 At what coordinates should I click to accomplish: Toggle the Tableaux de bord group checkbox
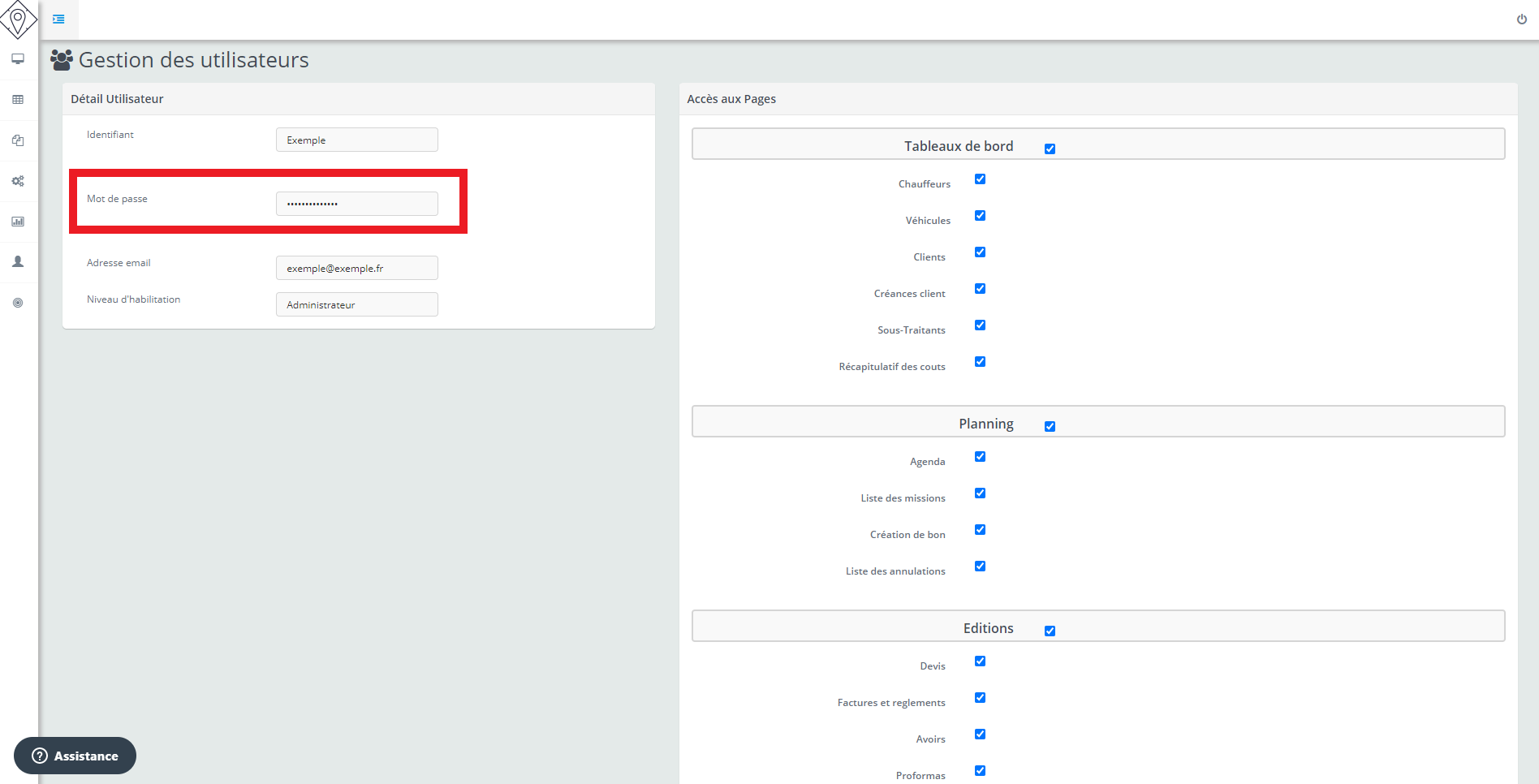[x=1050, y=149]
